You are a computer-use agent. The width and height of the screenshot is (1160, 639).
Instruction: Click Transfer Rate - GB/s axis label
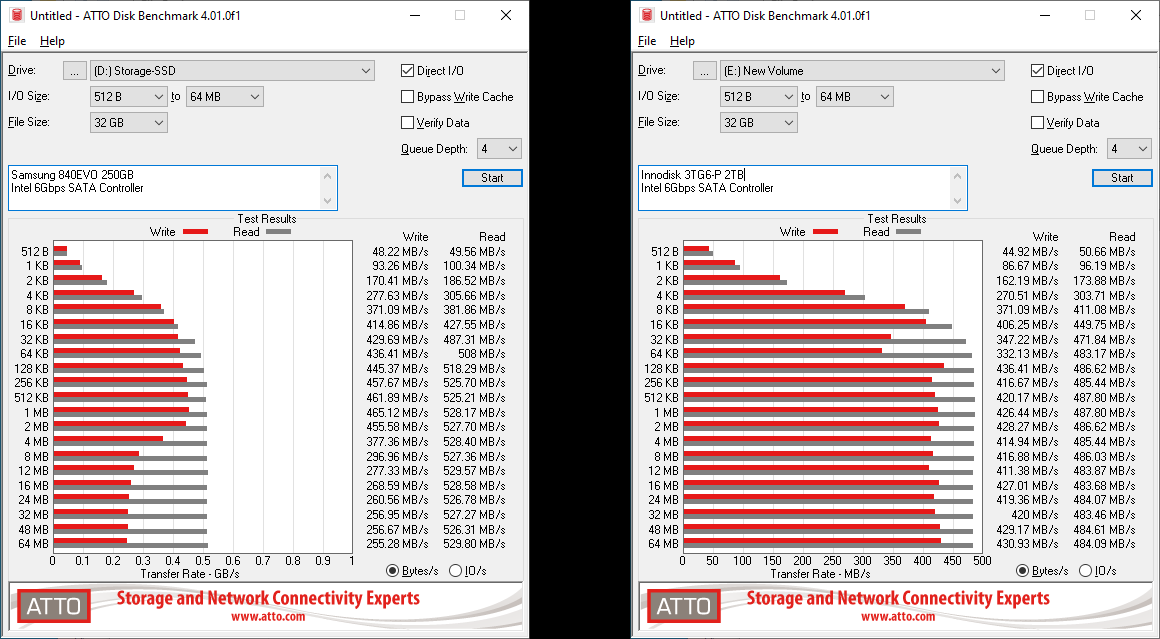tap(189, 574)
